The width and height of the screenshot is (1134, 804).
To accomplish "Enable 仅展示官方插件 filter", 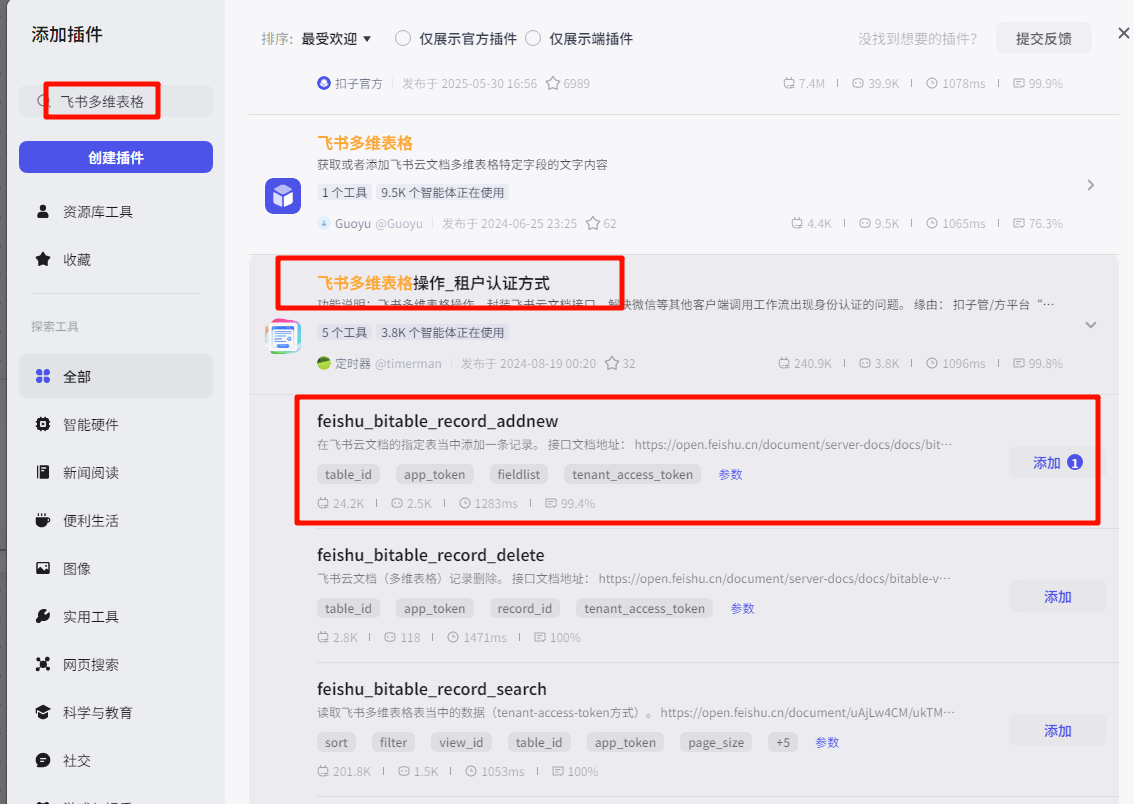I will (403, 39).
